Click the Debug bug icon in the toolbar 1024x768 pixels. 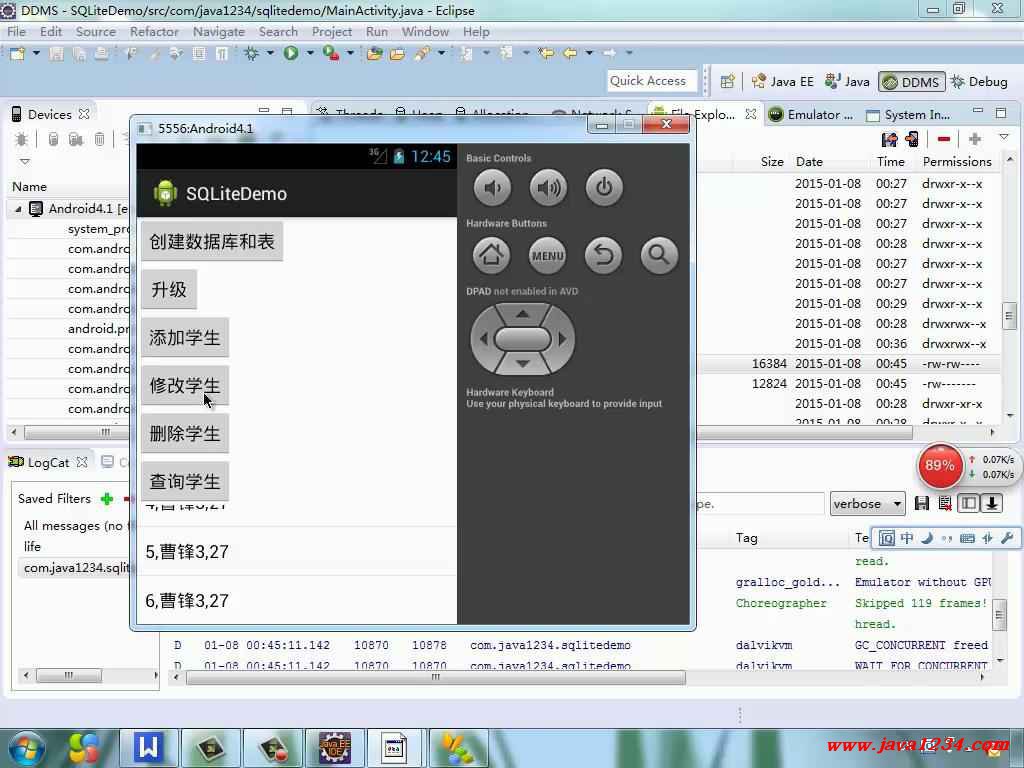tap(251, 54)
